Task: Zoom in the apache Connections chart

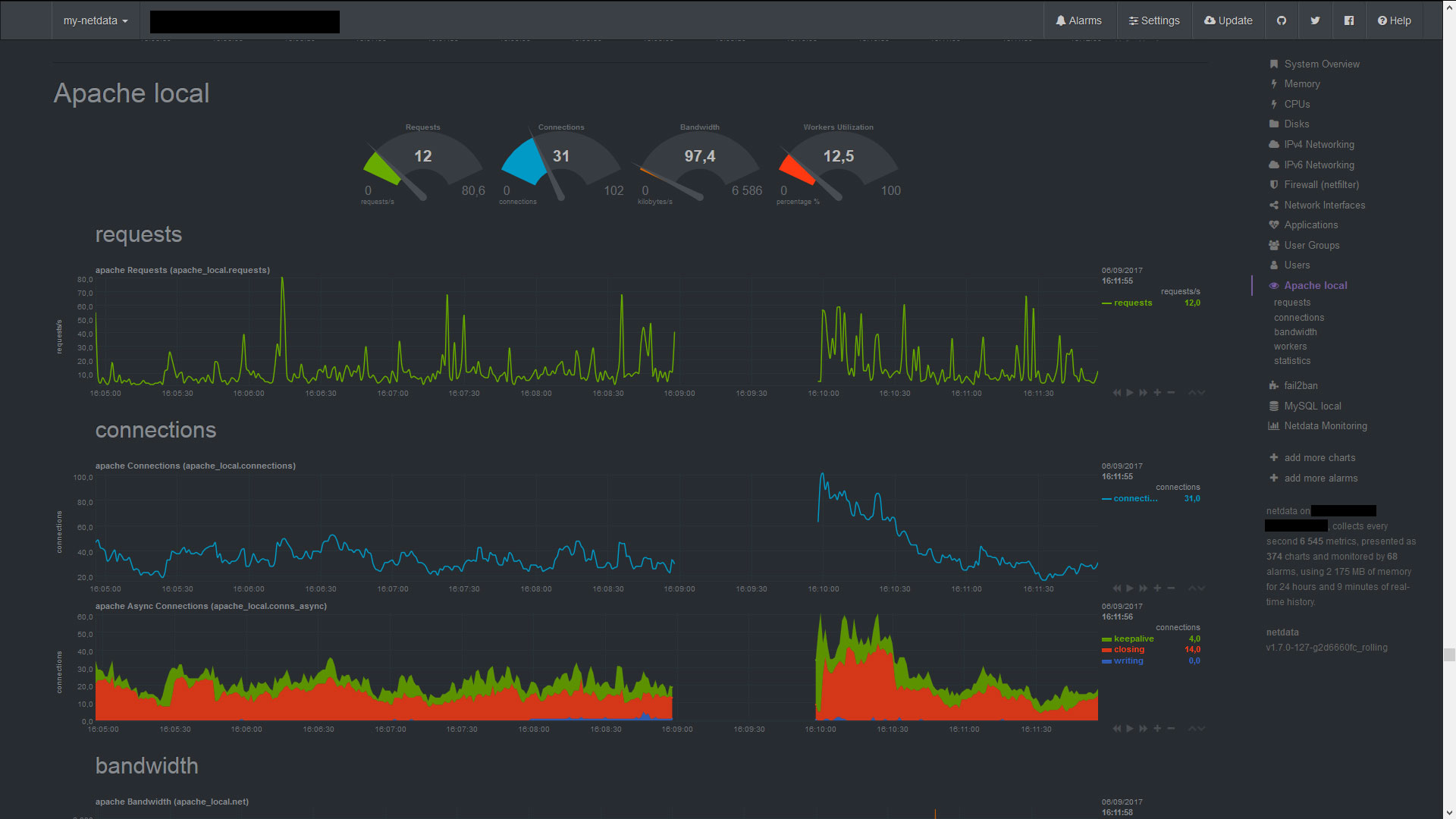Action: click(x=1157, y=588)
